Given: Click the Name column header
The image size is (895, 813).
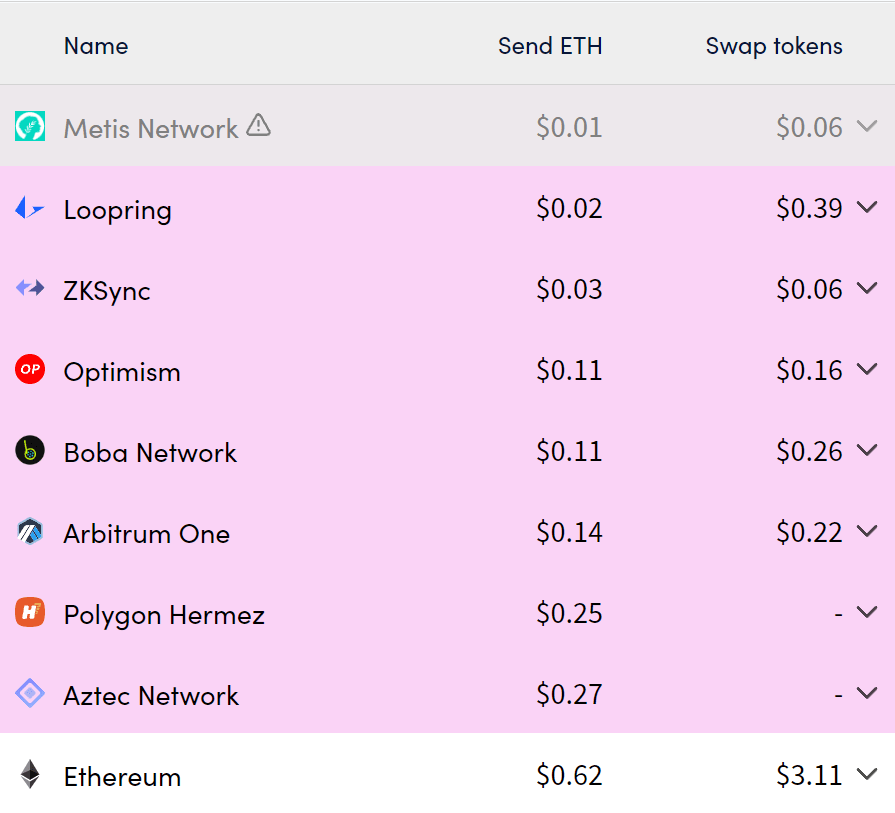Looking at the screenshot, I should [96, 46].
